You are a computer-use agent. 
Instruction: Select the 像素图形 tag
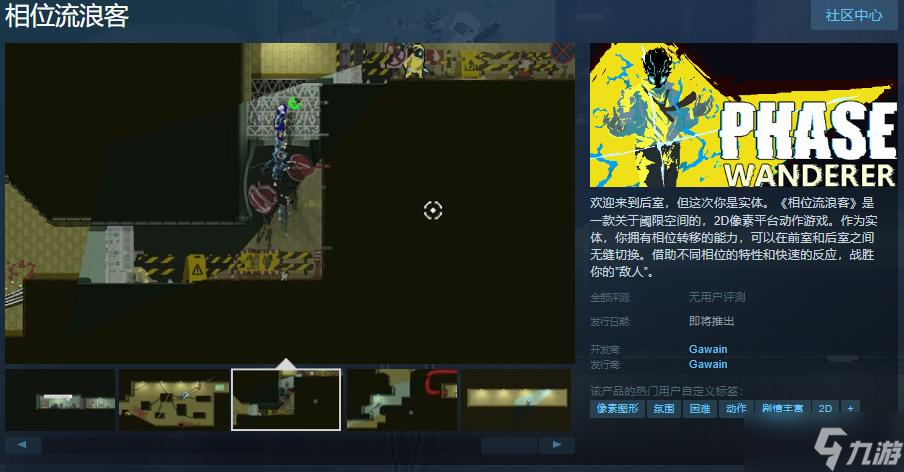(617, 408)
